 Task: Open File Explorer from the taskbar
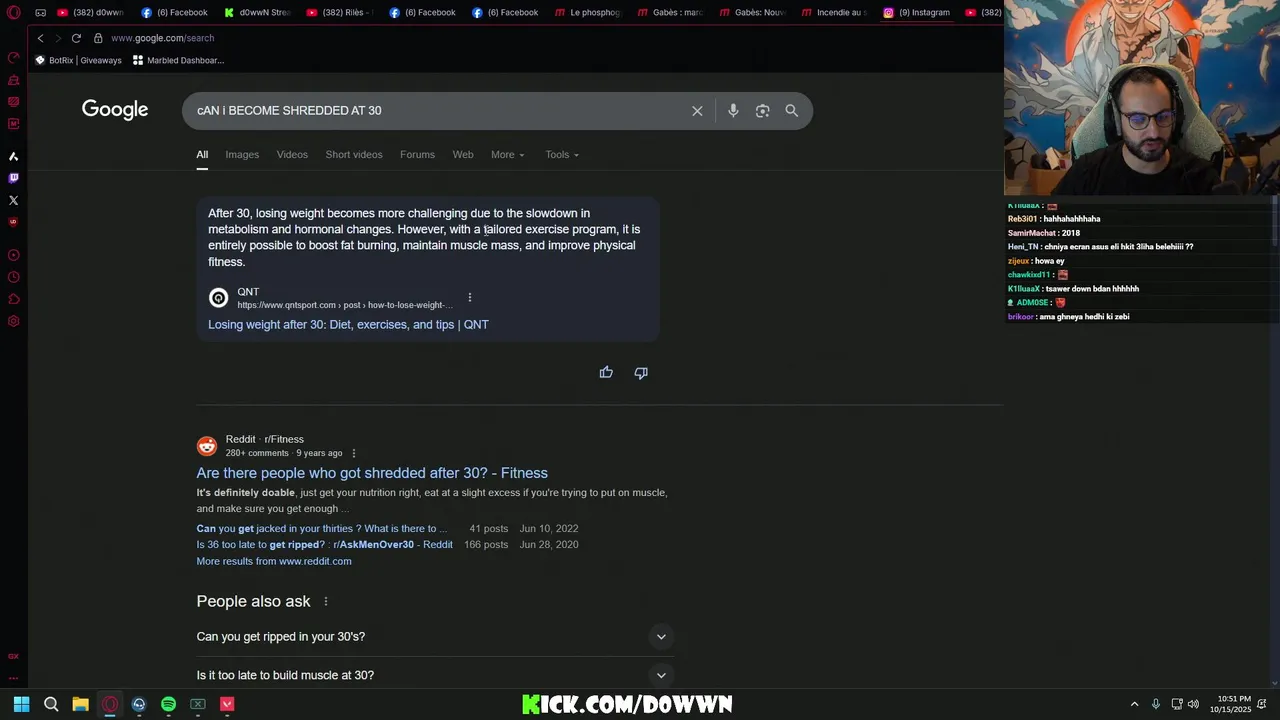point(80,704)
